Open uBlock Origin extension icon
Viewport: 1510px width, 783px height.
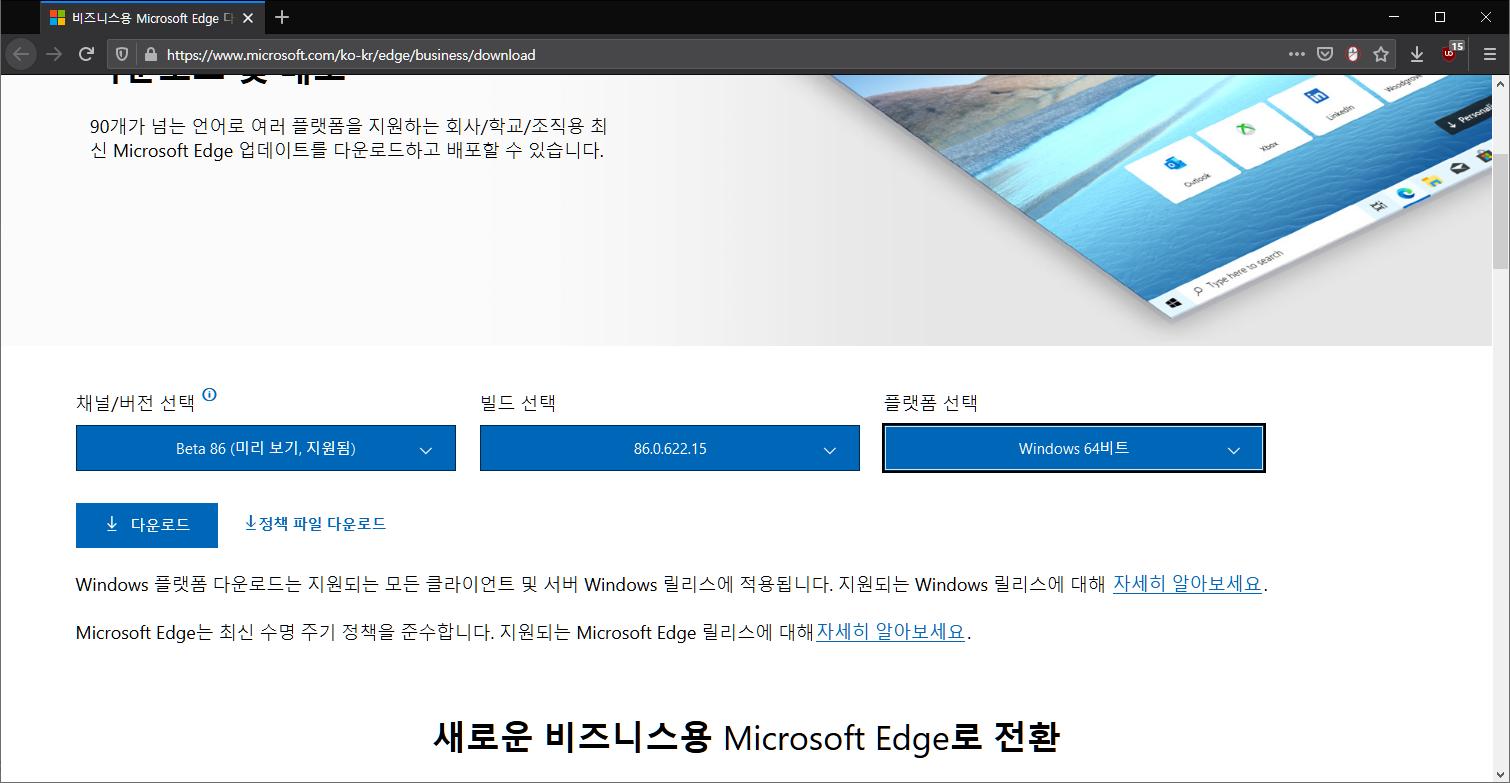click(x=1451, y=54)
